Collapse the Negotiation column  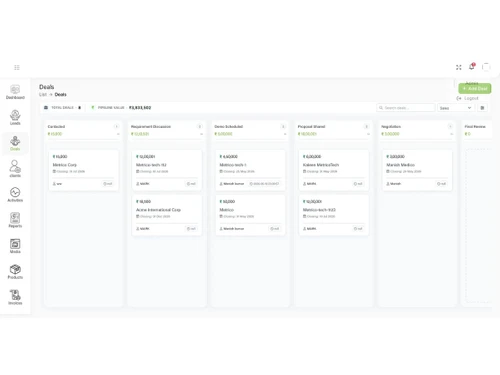click(451, 134)
